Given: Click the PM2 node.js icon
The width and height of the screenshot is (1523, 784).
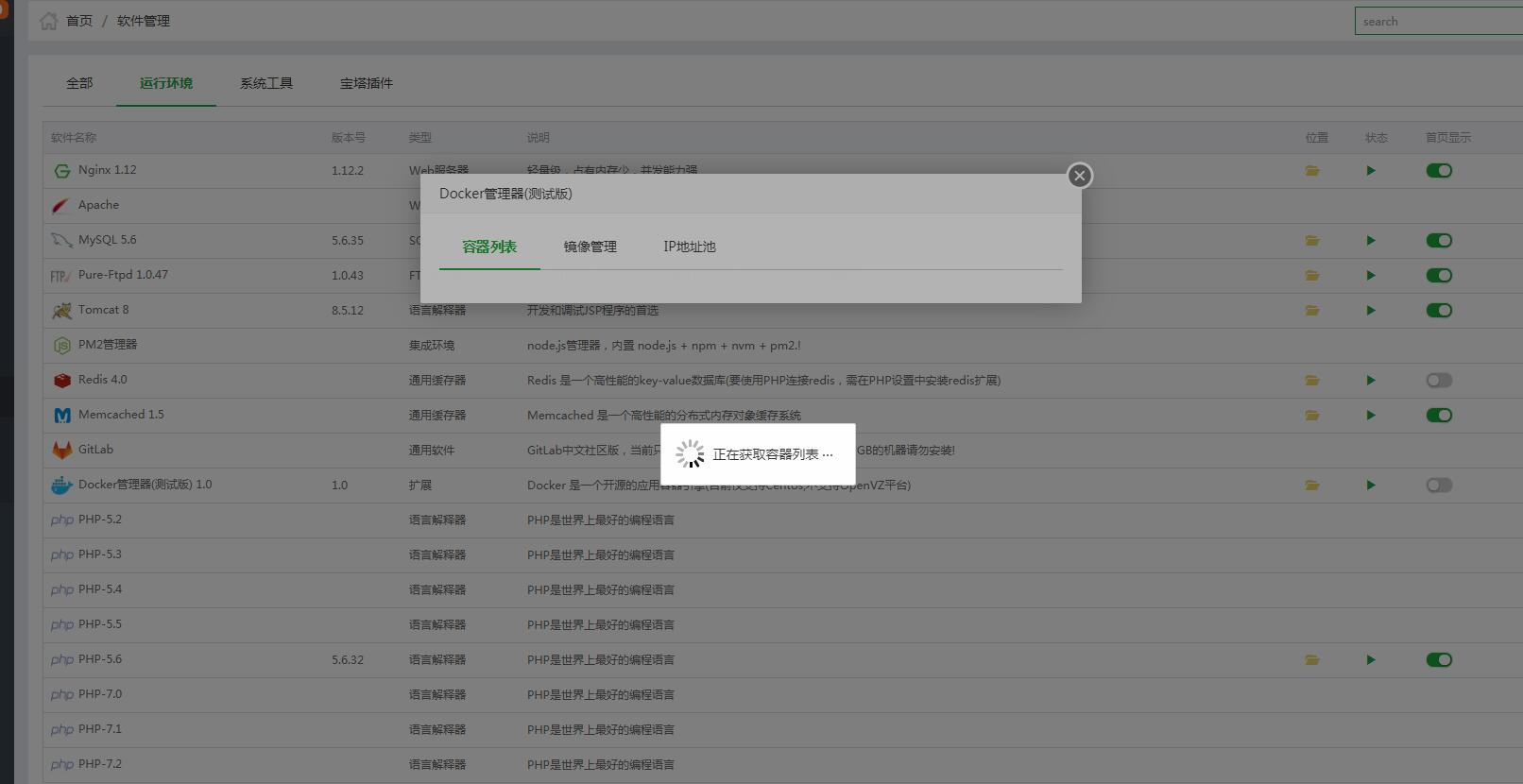Looking at the screenshot, I should click(62, 346).
